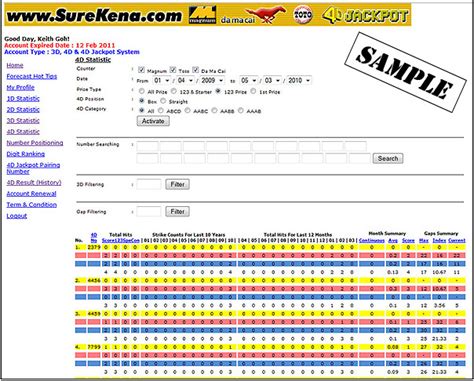This screenshot has width=474, height=381.
Task: Select the 123 Prize radio button
Action: click(218, 91)
